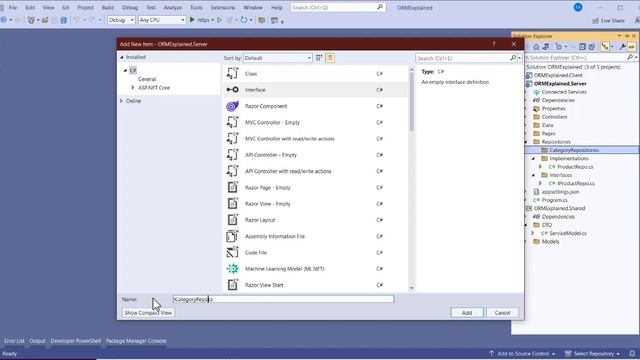The height and width of the screenshot is (360, 640).
Task: Open the Sort by Default dropdown
Action: (x=278, y=58)
